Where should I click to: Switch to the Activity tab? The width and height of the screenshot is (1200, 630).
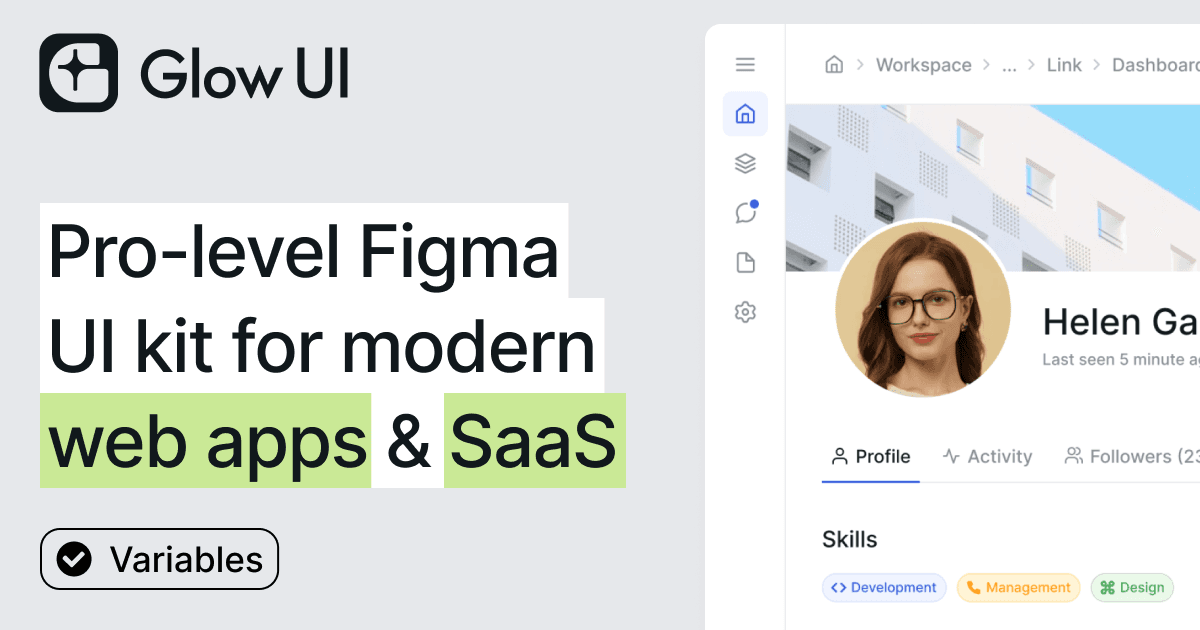pyautogui.click(x=987, y=457)
